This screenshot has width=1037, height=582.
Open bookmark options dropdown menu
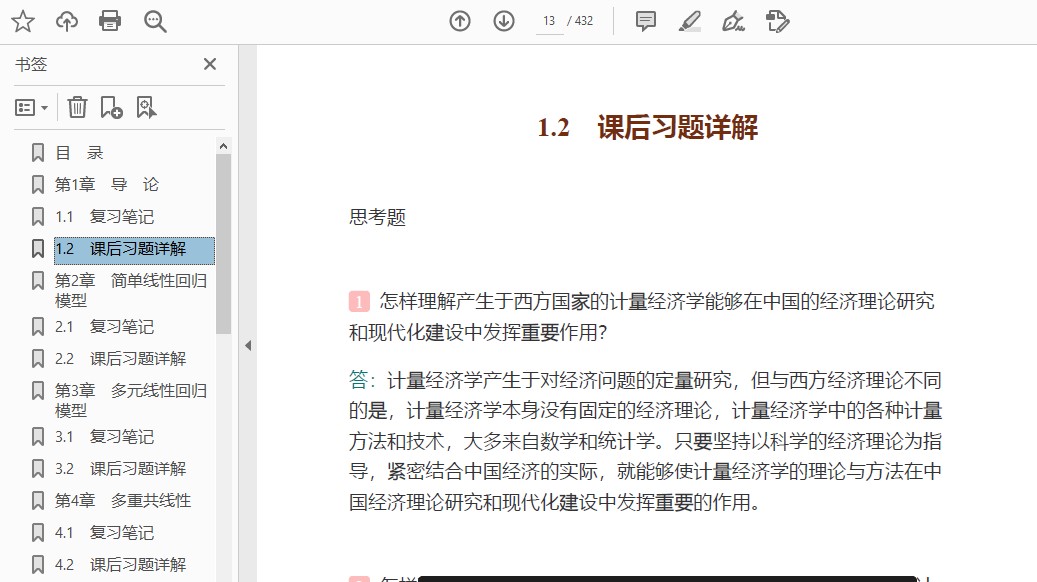coord(31,107)
